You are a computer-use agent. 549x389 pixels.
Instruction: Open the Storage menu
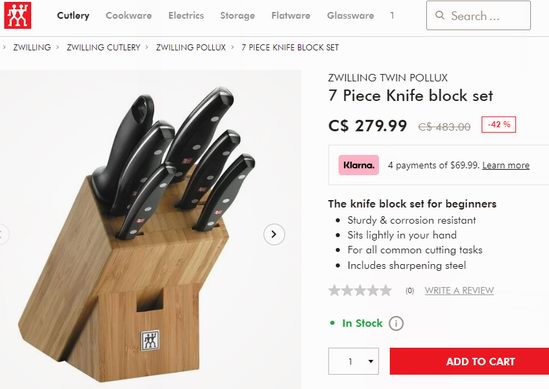click(x=237, y=15)
